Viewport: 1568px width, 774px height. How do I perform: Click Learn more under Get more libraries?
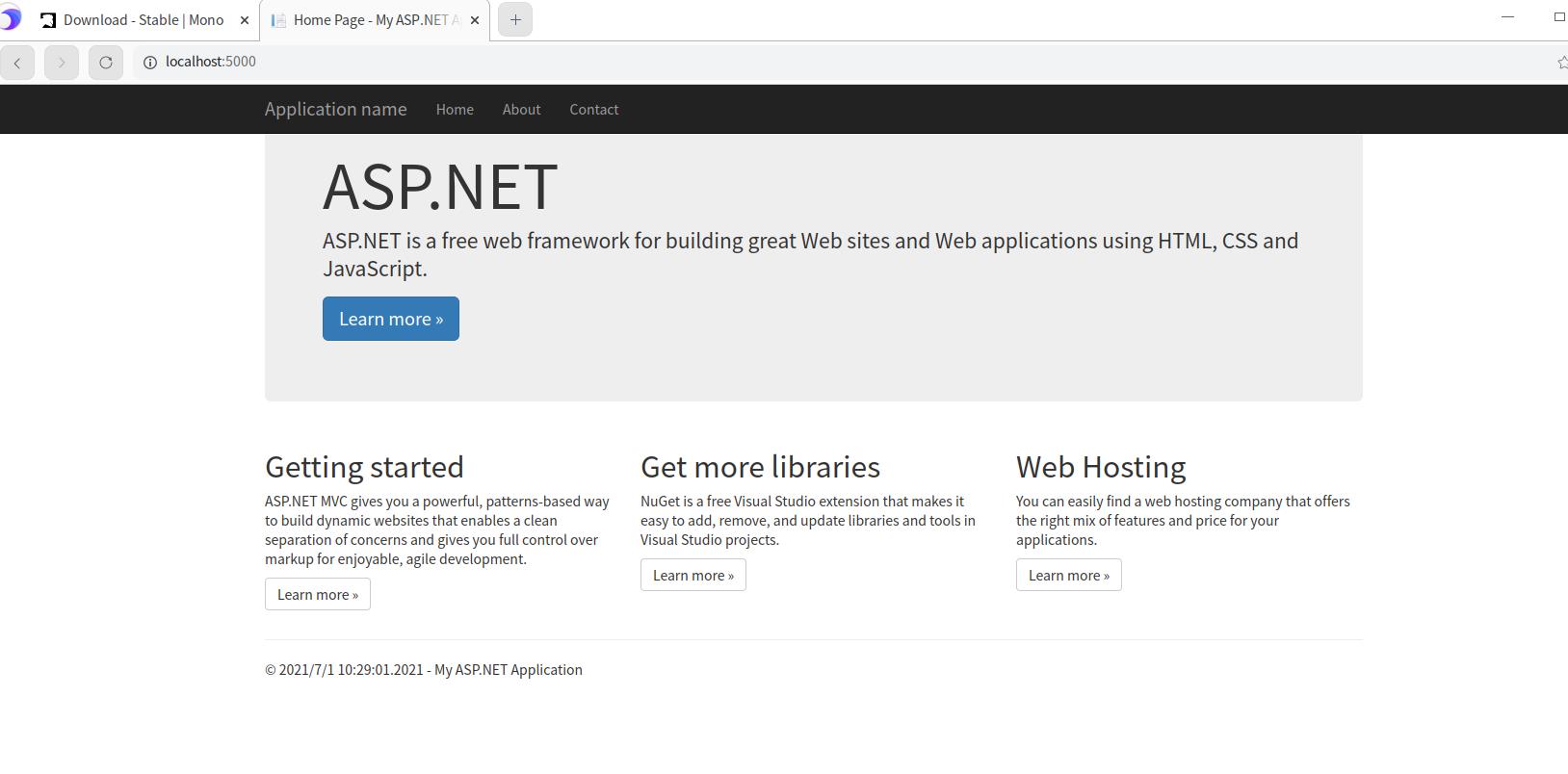pos(693,575)
